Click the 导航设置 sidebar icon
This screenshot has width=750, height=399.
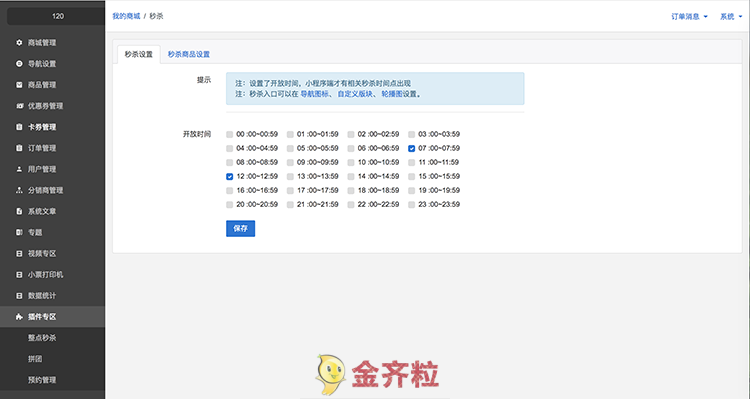(x=19, y=64)
